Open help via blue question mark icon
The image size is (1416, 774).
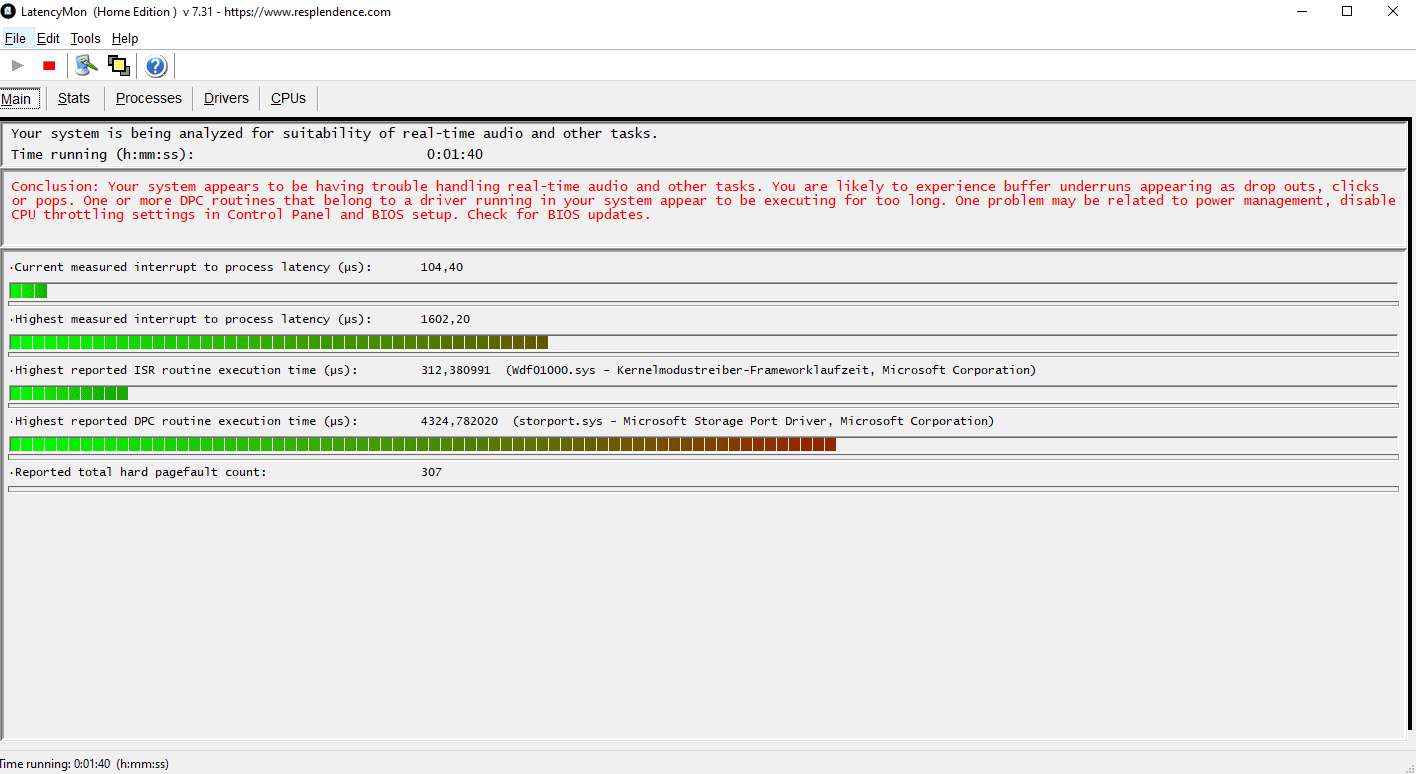pos(156,66)
